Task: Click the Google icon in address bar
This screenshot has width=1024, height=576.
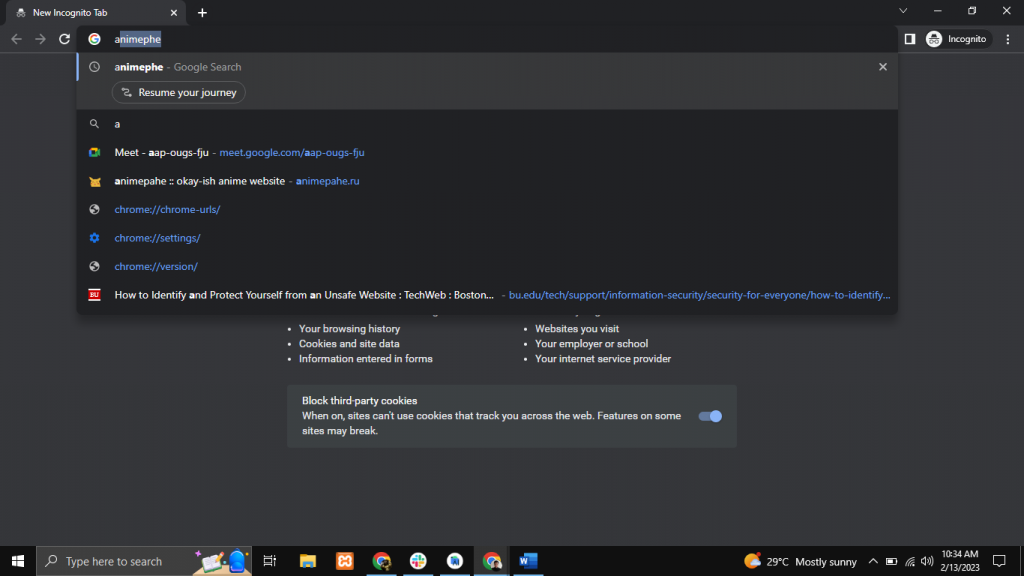Action: [x=95, y=39]
